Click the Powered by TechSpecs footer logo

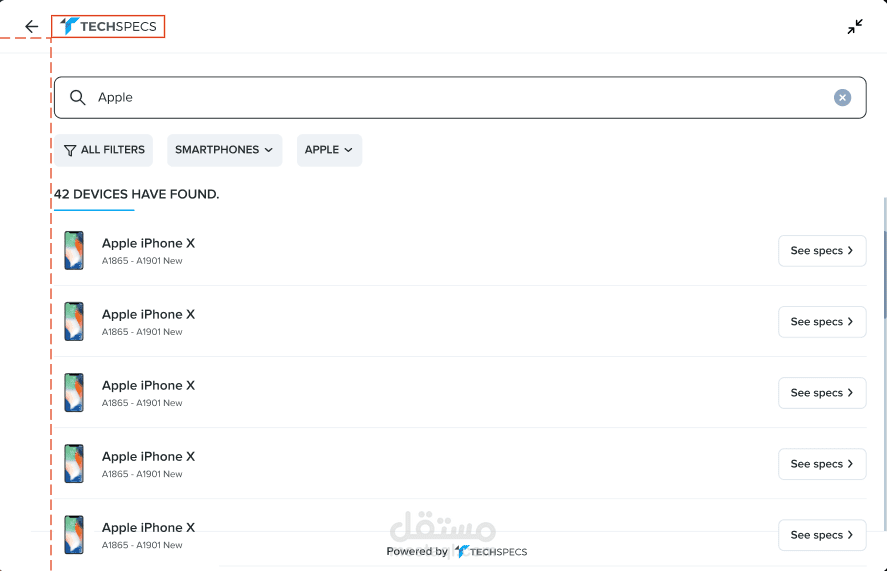[490, 551]
